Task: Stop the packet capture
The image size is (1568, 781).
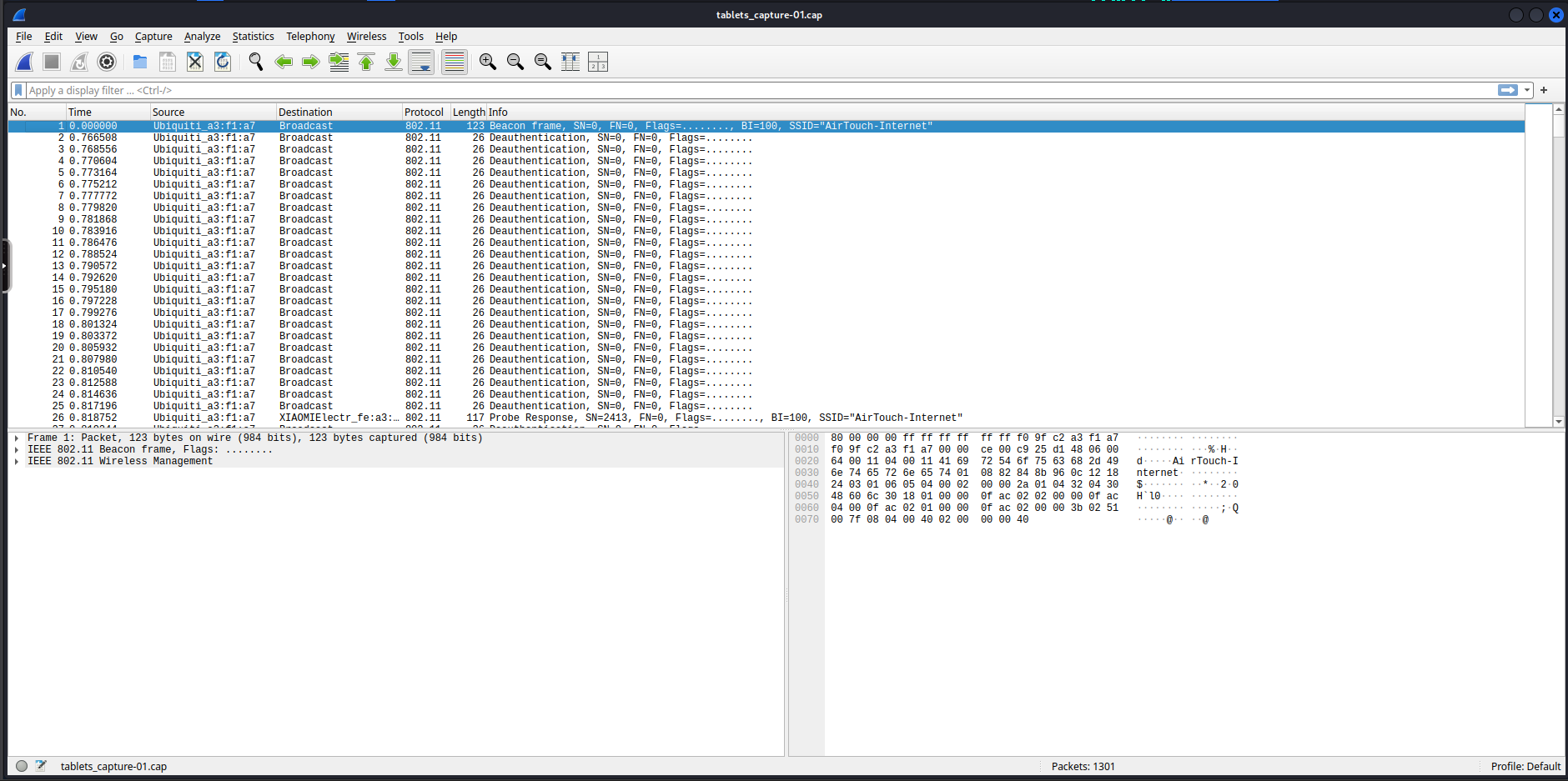Action: click(50, 62)
